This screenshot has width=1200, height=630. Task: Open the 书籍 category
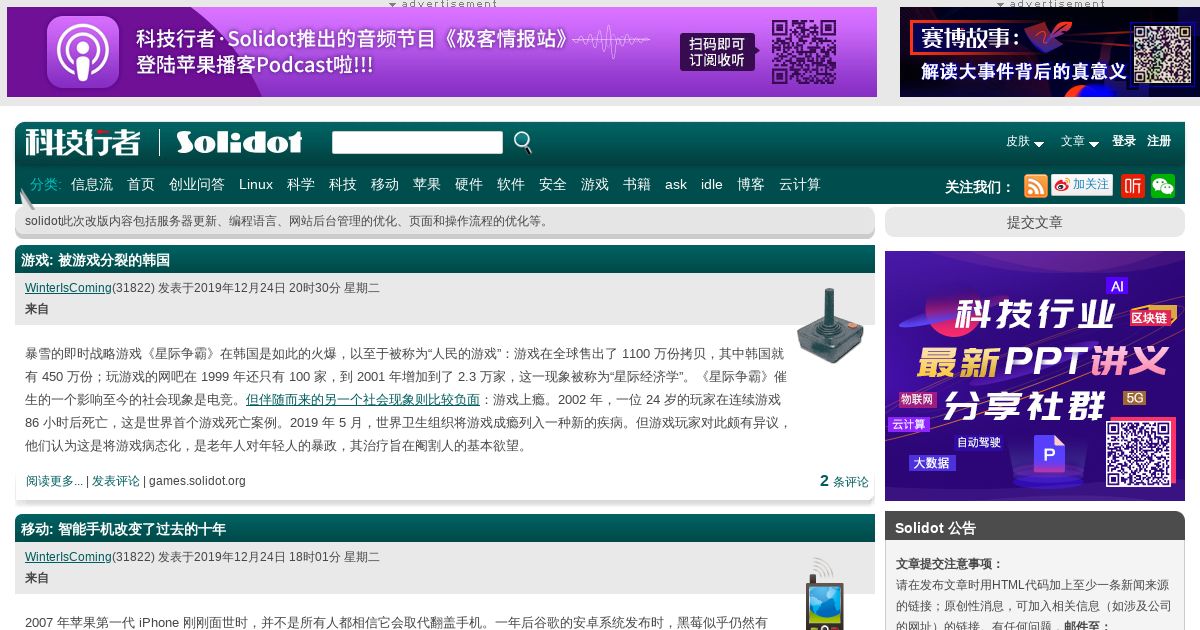(637, 184)
